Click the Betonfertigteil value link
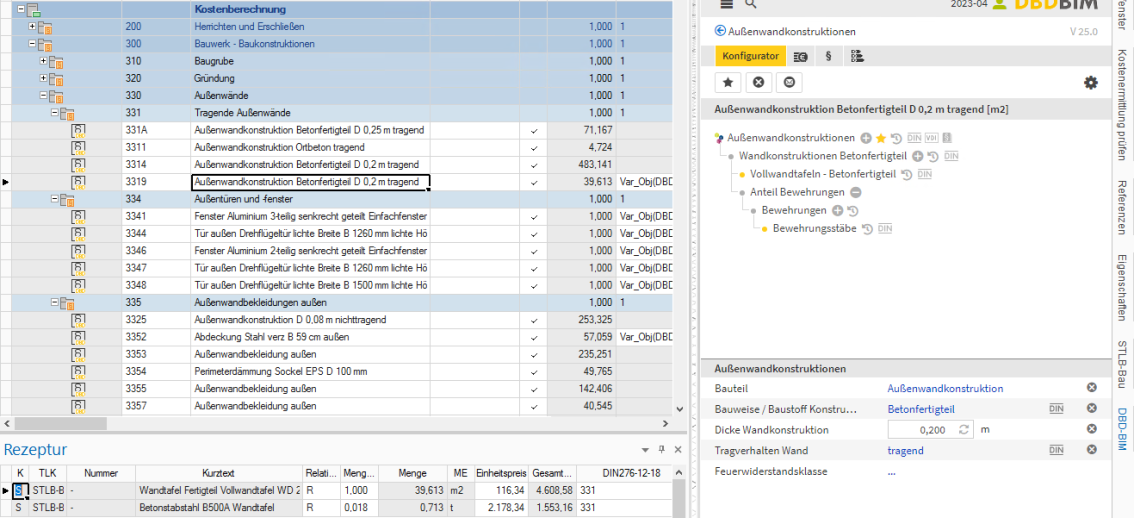This screenshot has width=1134, height=518. pyautogui.click(x=921, y=409)
